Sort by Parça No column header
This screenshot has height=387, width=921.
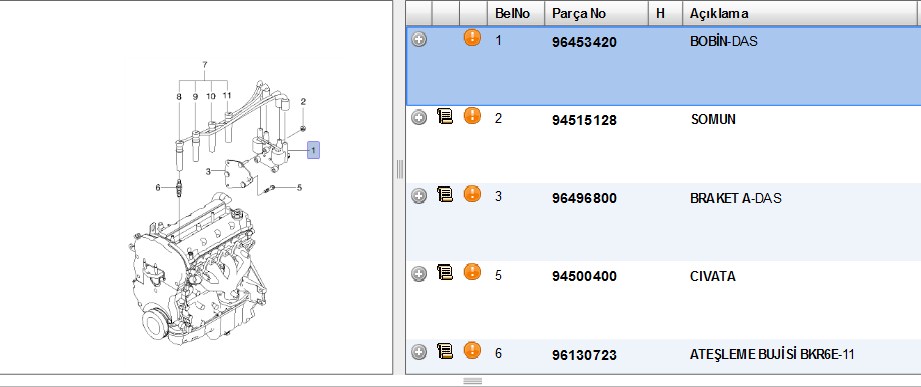coord(596,13)
